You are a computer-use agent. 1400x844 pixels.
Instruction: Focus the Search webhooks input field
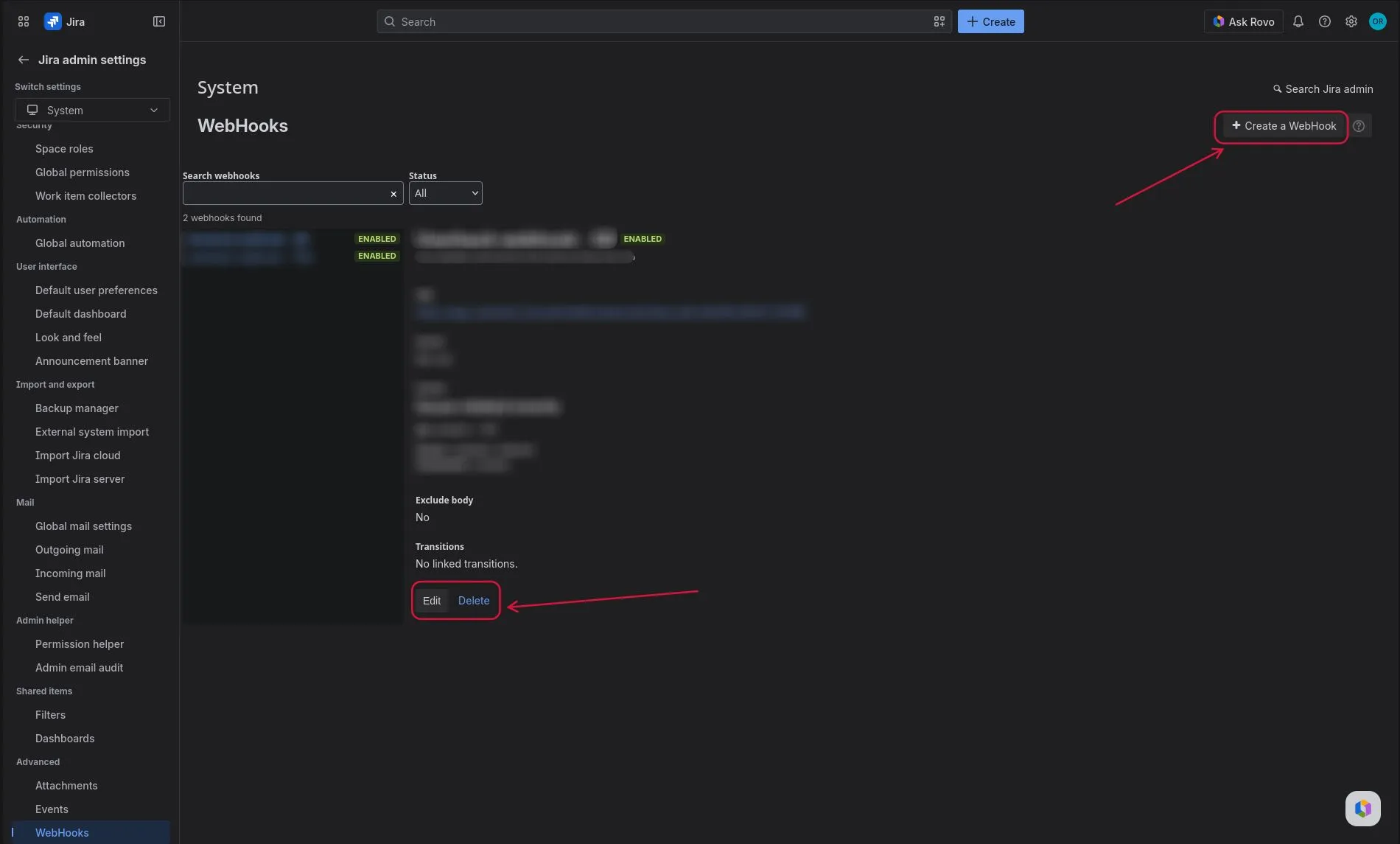pos(293,193)
